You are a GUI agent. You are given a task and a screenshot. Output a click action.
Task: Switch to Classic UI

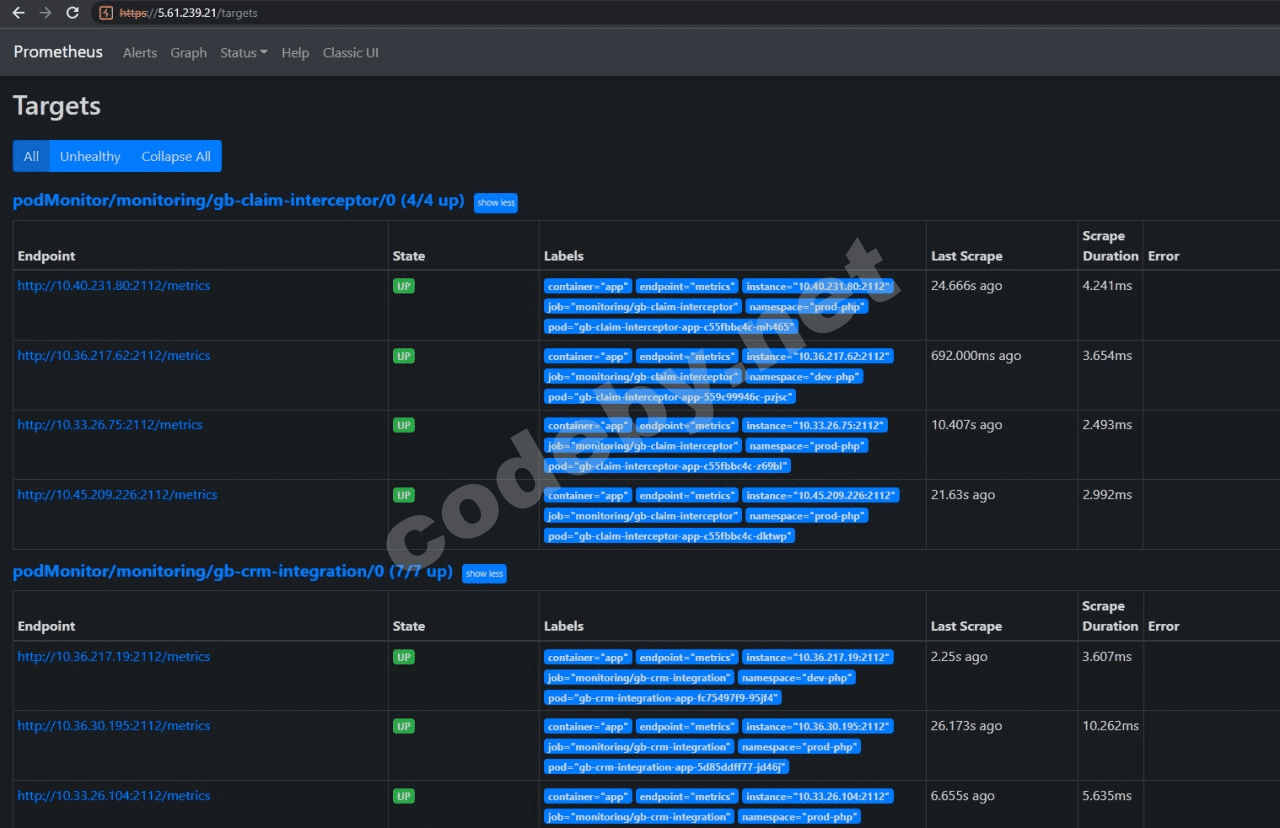point(350,53)
